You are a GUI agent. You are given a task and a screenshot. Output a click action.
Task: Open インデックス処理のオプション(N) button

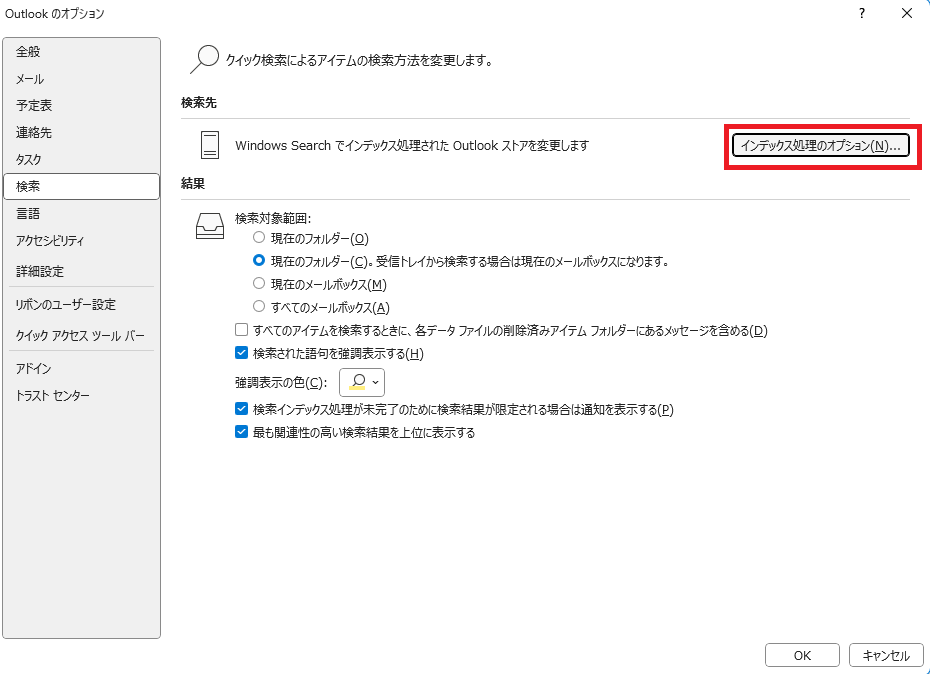(x=820, y=146)
